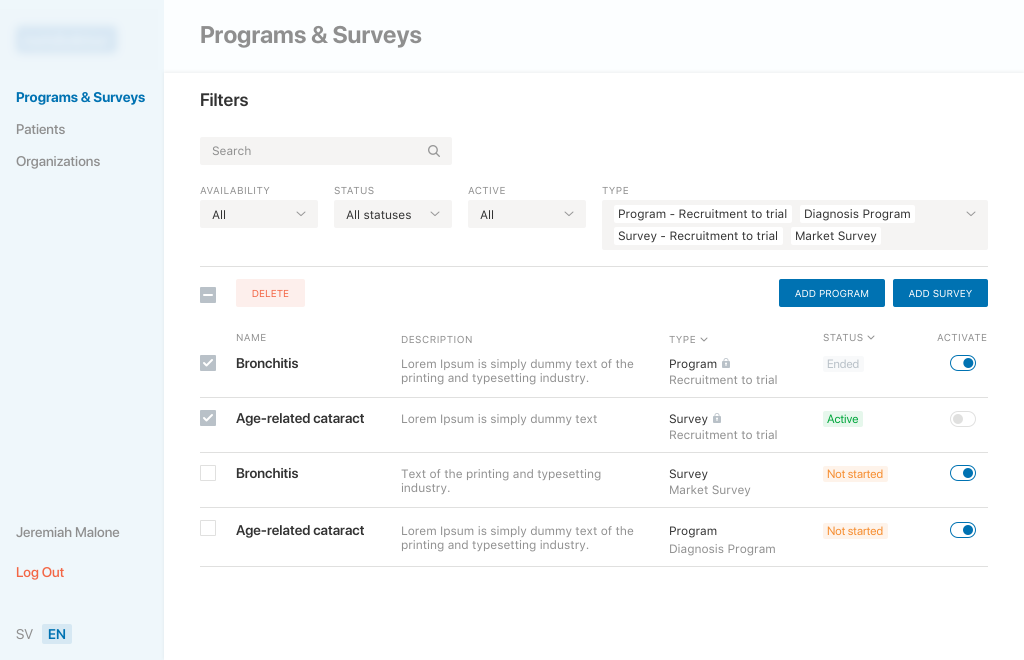The height and width of the screenshot is (660, 1024).
Task: Click Not started badge in Diagnosis Program row
Action: [855, 531]
